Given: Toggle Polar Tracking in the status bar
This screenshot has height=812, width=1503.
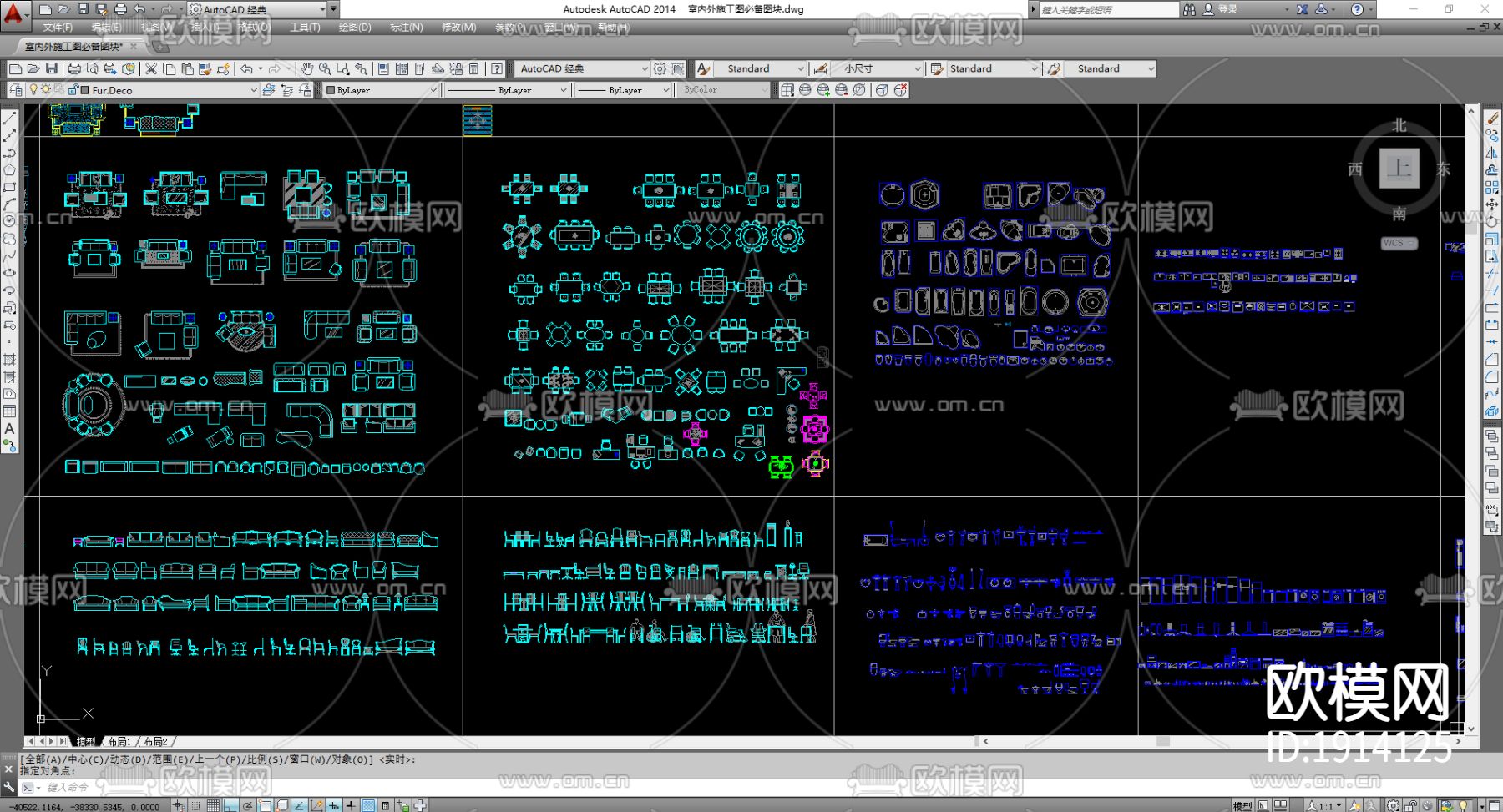Looking at the screenshot, I should pyautogui.click(x=248, y=805).
